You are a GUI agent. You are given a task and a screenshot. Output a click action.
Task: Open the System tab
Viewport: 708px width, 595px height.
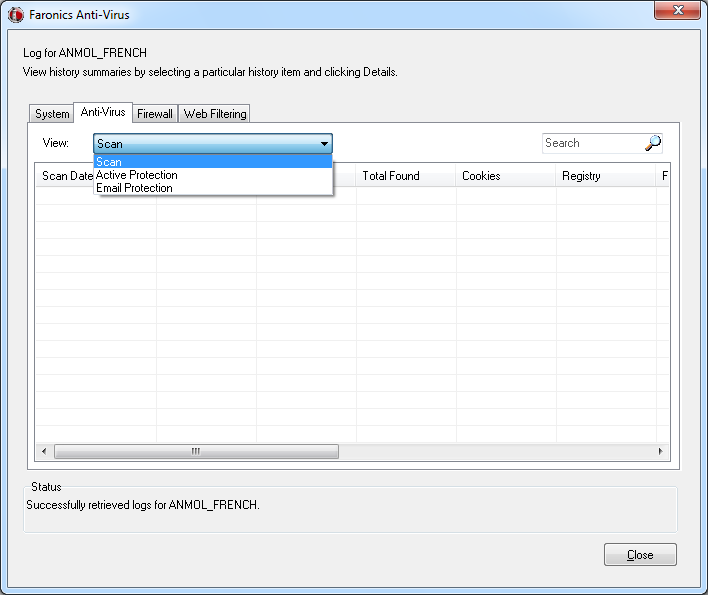point(52,114)
